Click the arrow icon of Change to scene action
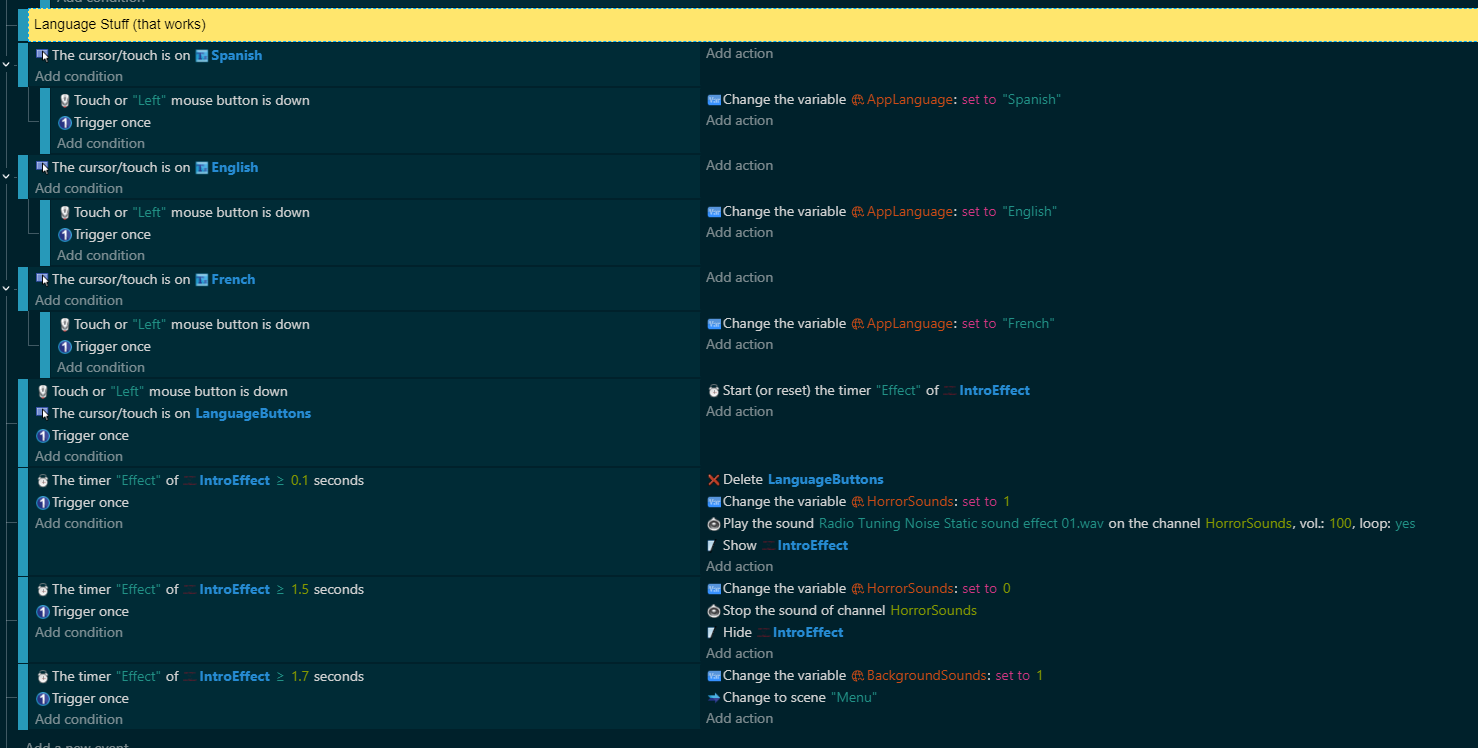The width and height of the screenshot is (1478, 748). (x=713, y=698)
